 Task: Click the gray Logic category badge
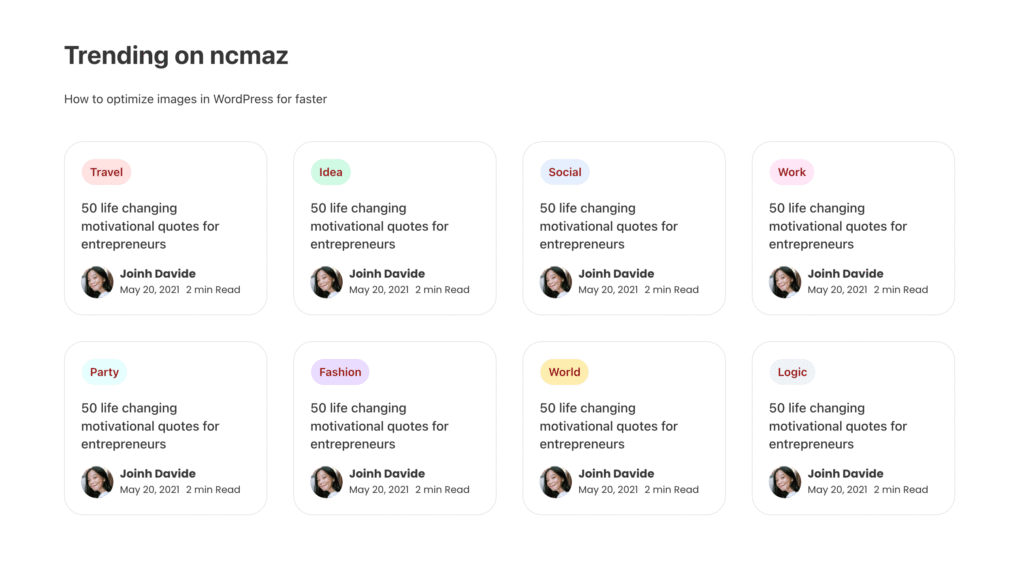[792, 372]
